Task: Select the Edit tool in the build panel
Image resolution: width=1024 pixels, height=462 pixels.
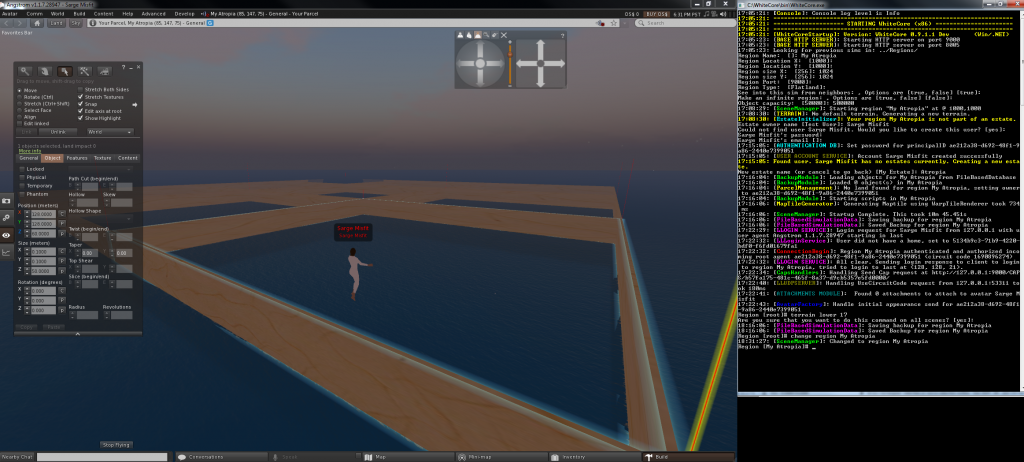Action: pos(65,71)
